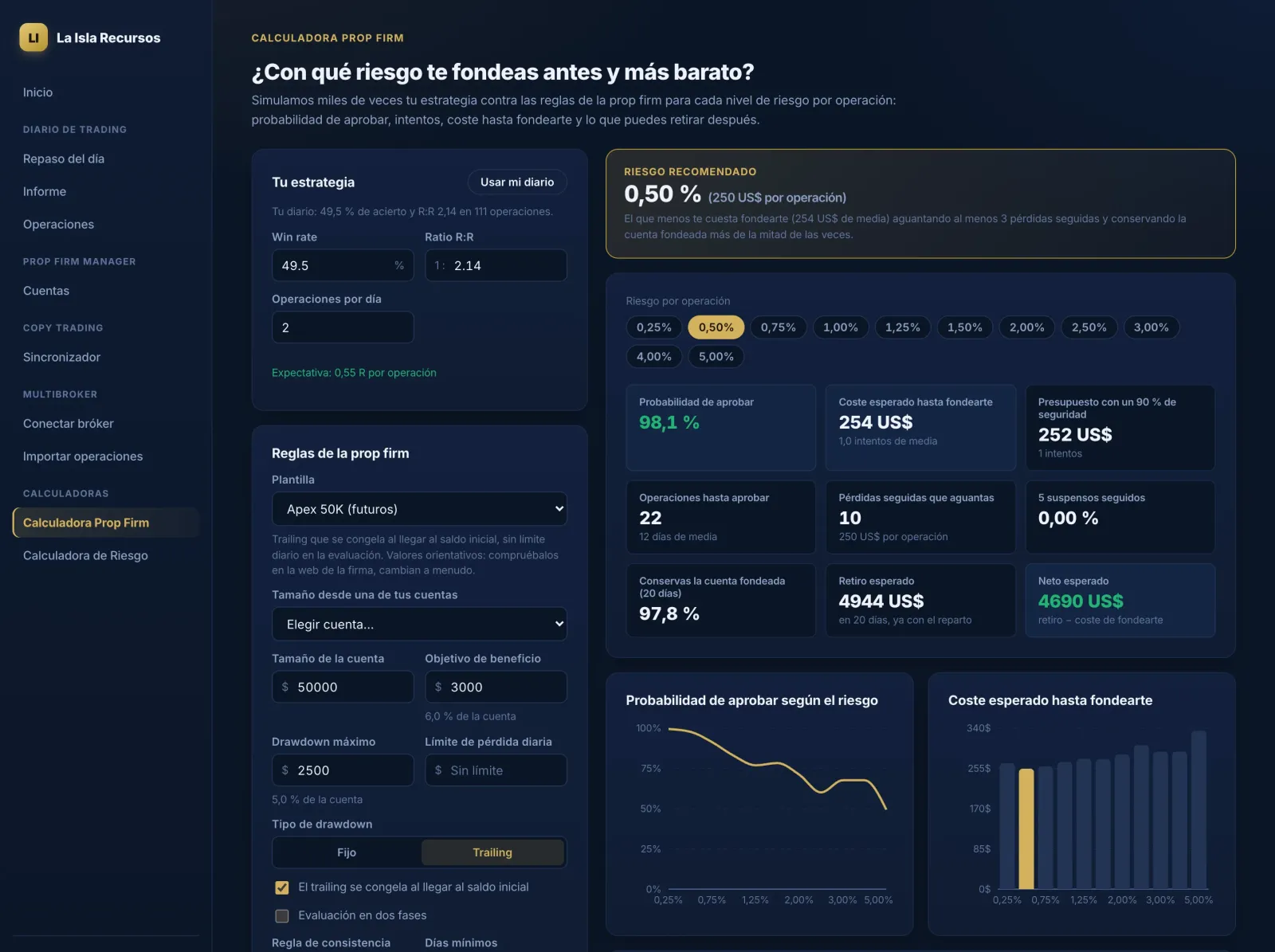Select 1,00% risk chip
This screenshot has height=952, width=1275.
click(x=841, y=327)
